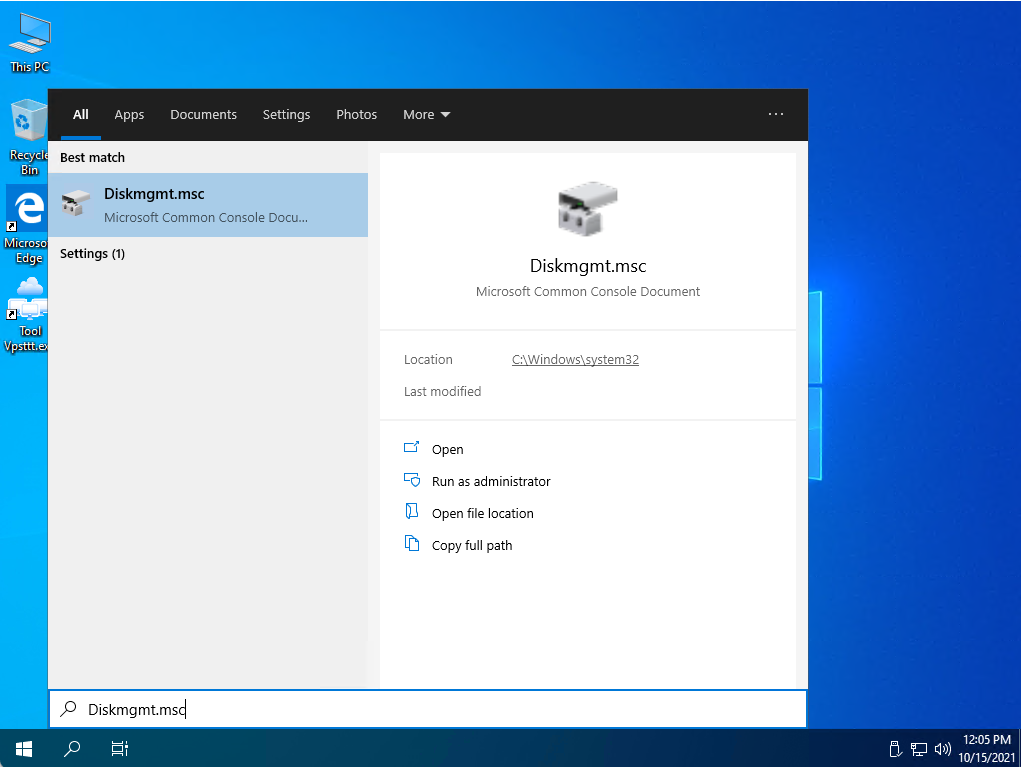Click the Best match heading
1021x767 pixels.
[92, 157]
